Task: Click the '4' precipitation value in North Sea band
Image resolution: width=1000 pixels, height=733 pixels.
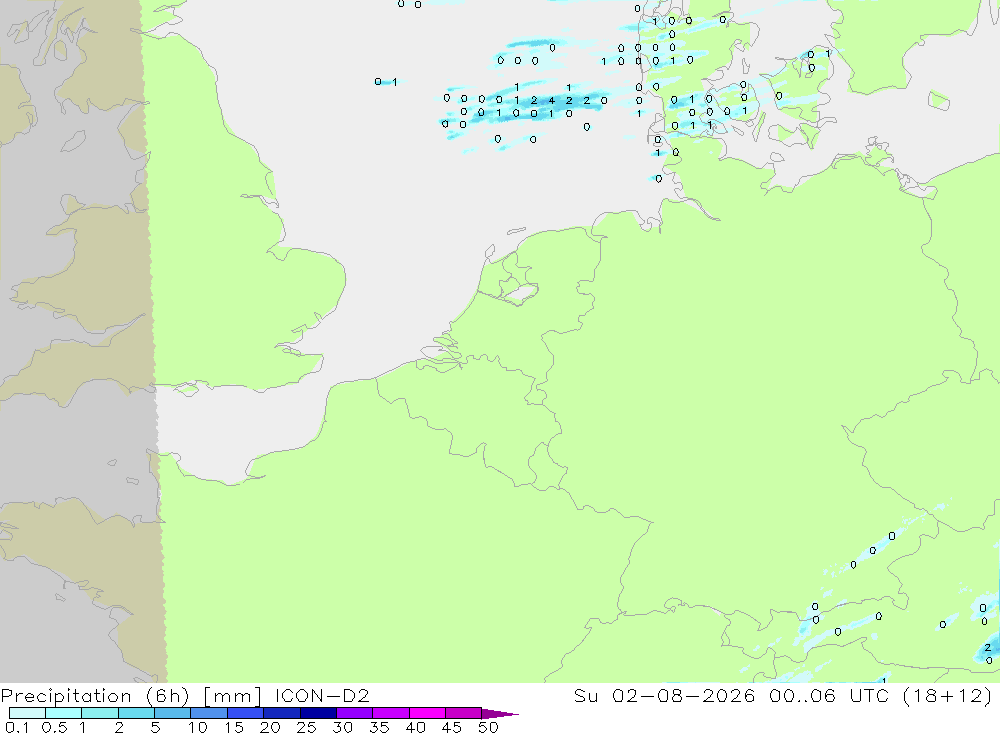Action: point(552,100)
